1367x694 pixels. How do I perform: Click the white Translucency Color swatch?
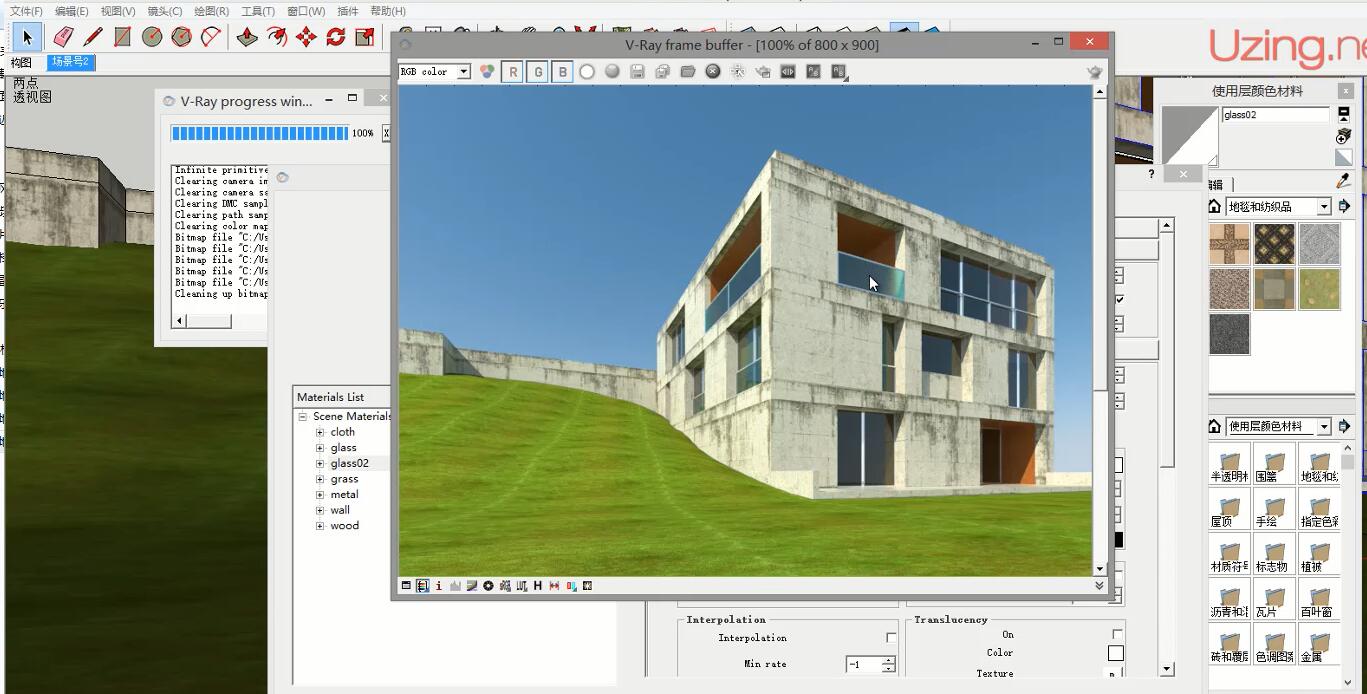click(x=1115, y=653)
